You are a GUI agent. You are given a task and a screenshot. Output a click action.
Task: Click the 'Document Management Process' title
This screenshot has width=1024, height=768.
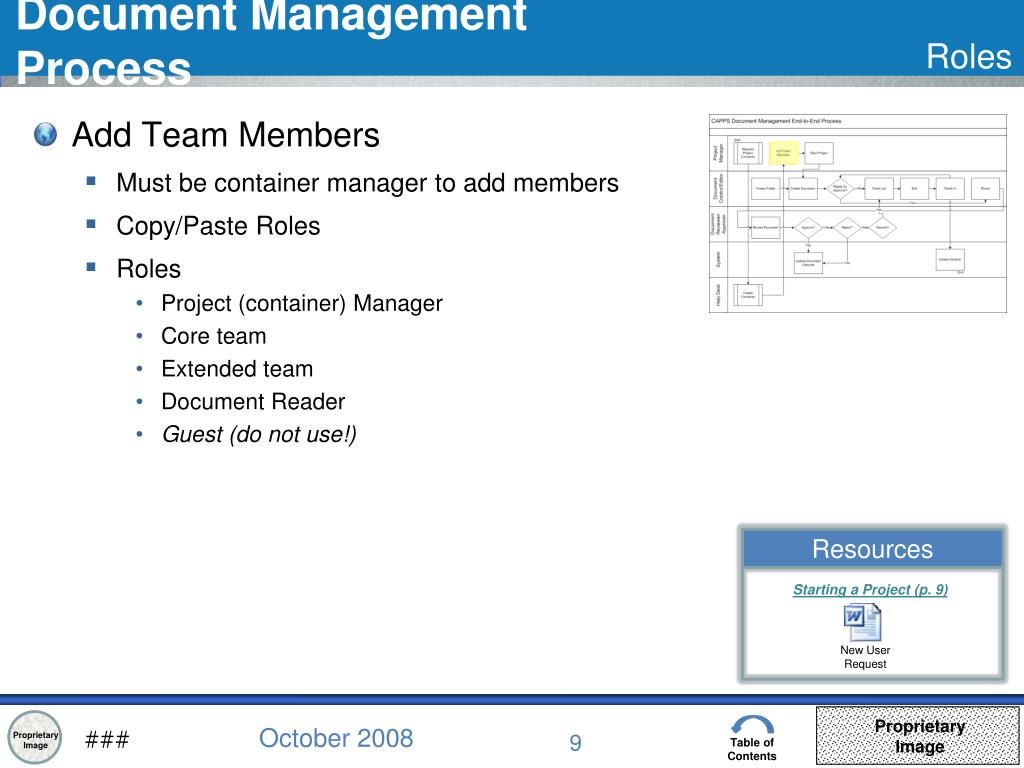[x=271, y=40]
